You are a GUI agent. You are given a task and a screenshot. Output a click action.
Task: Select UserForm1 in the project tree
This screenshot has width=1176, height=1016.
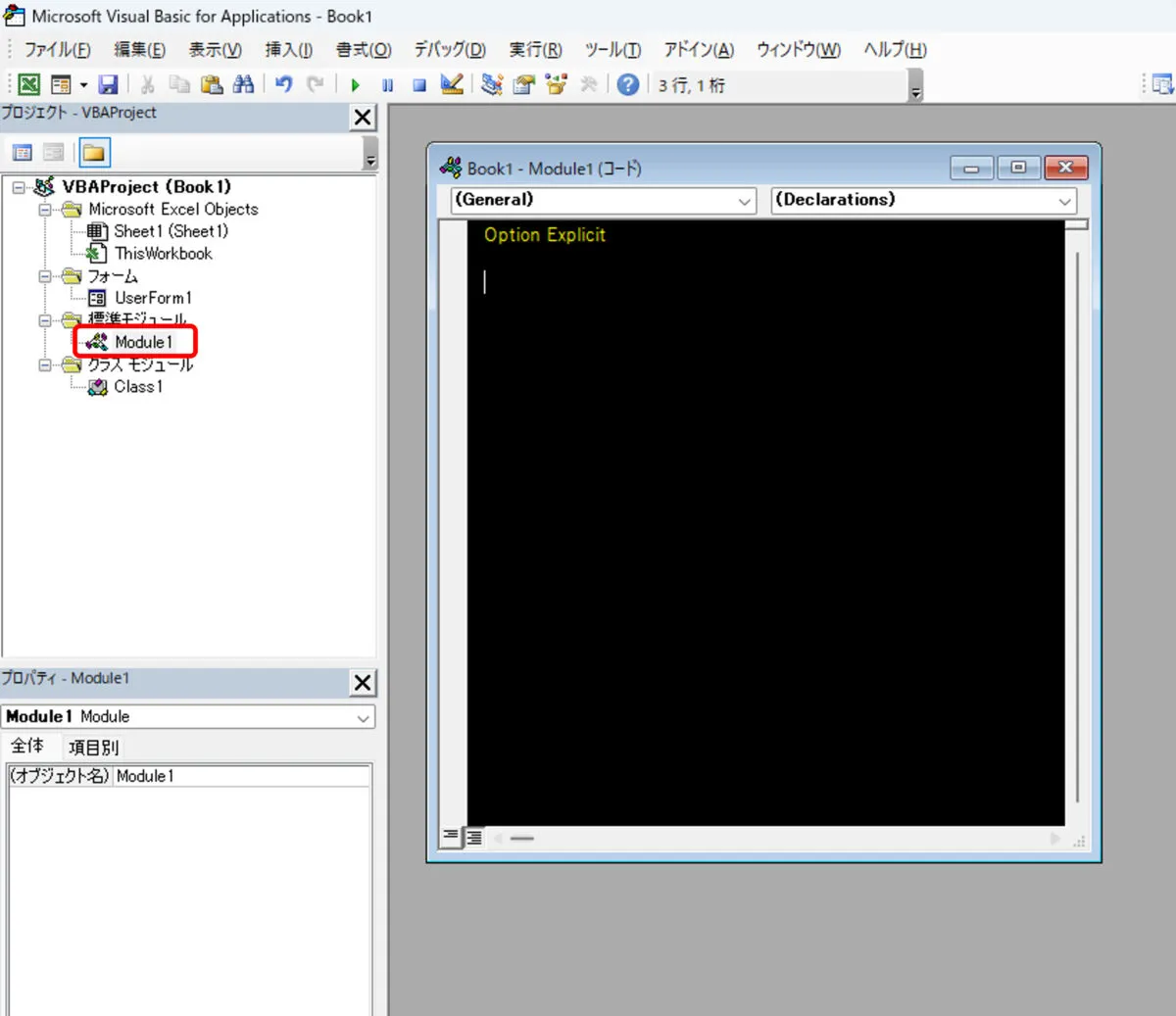(152, 298)
